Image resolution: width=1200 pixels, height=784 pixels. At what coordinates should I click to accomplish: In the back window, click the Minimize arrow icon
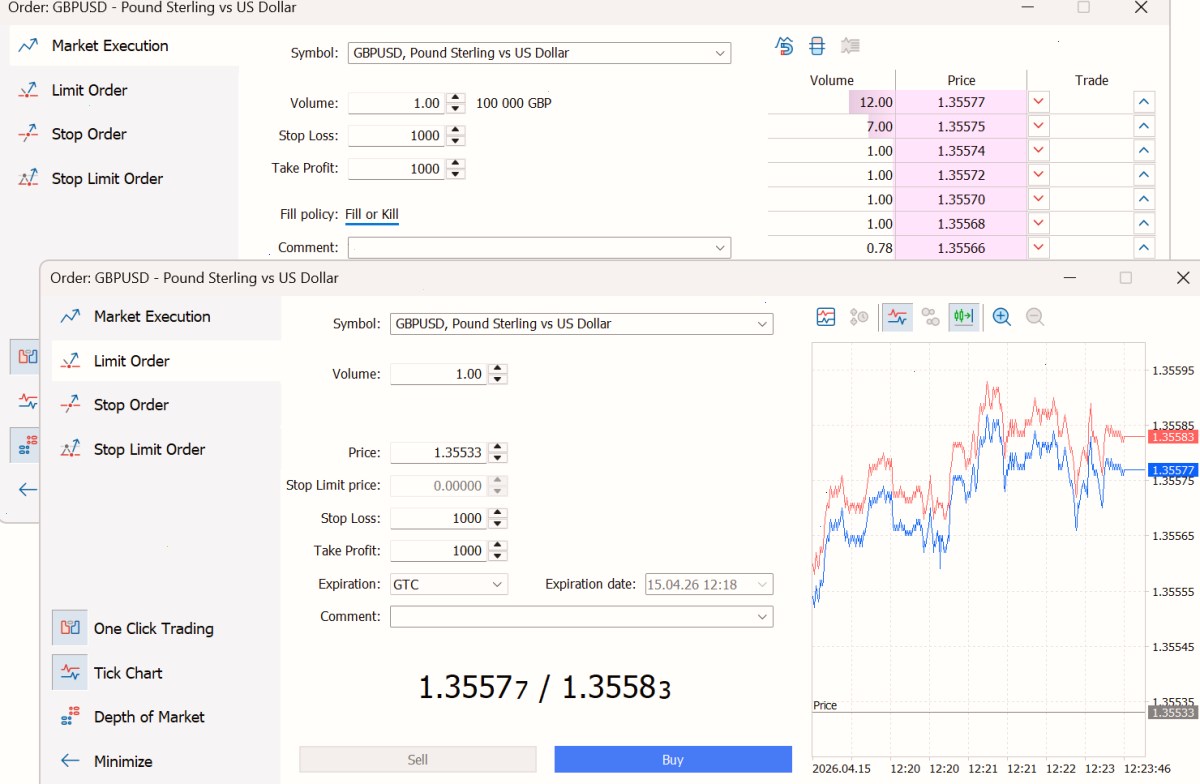(x=27, y=490)
